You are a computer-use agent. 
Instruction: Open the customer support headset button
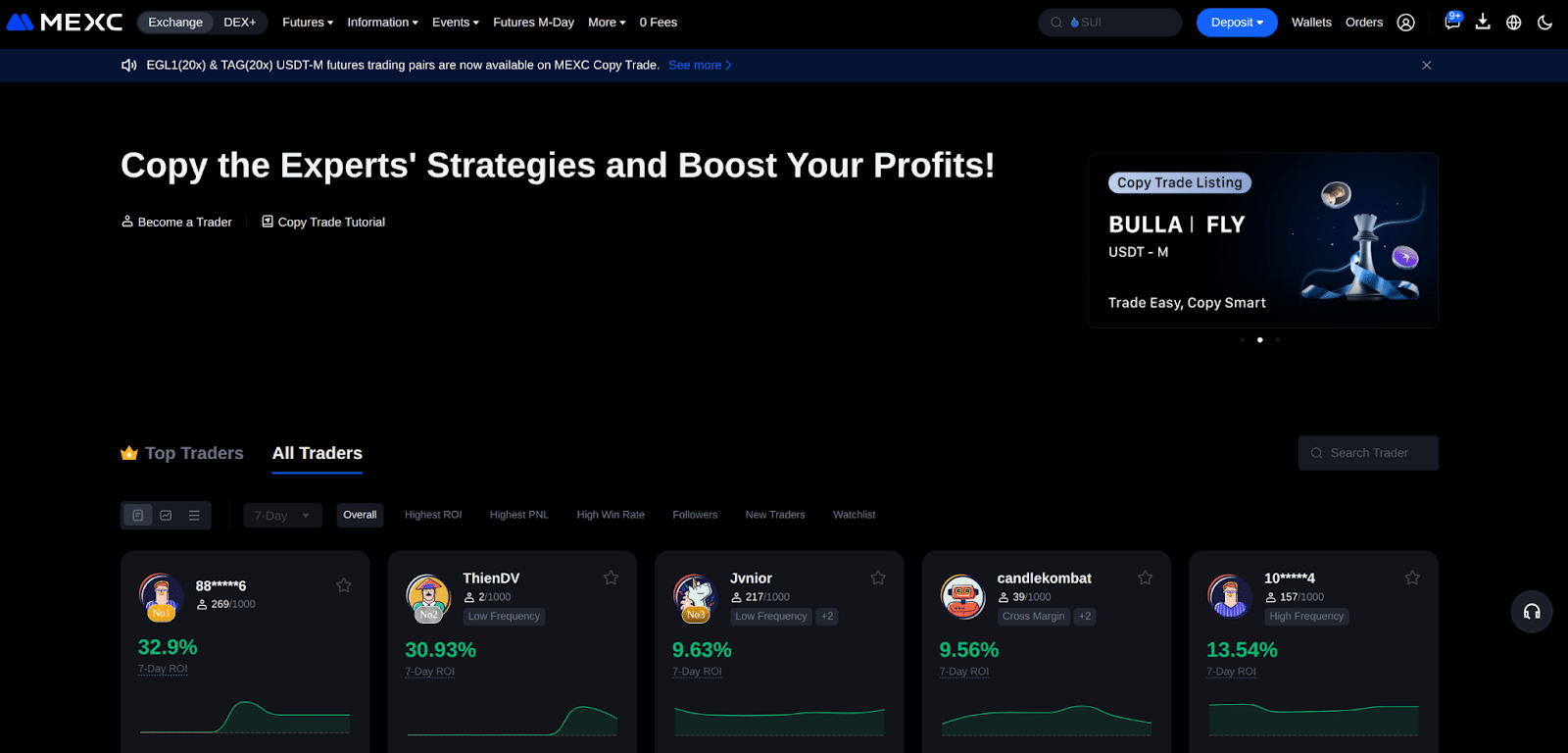(1532, 612)
